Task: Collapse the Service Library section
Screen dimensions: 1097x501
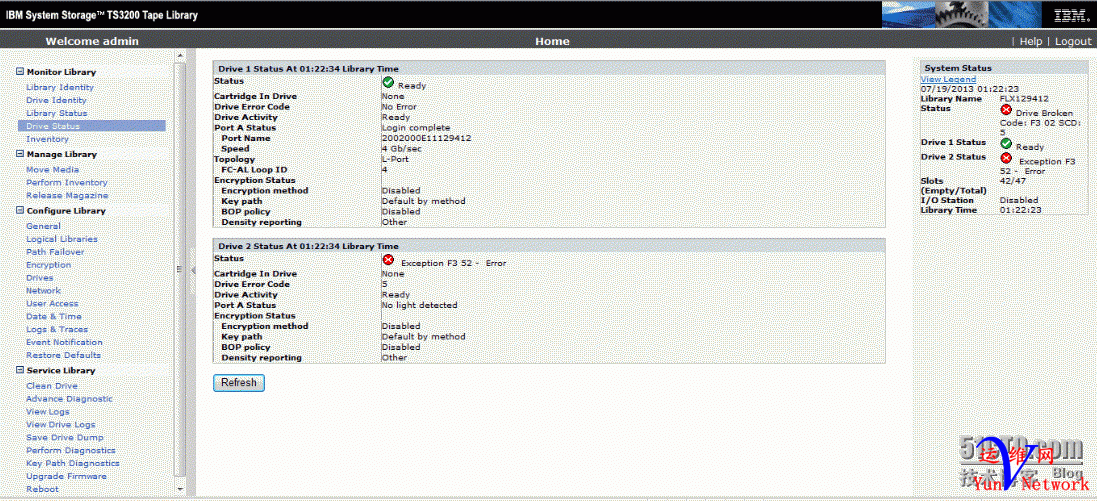Action: point(20,370)
